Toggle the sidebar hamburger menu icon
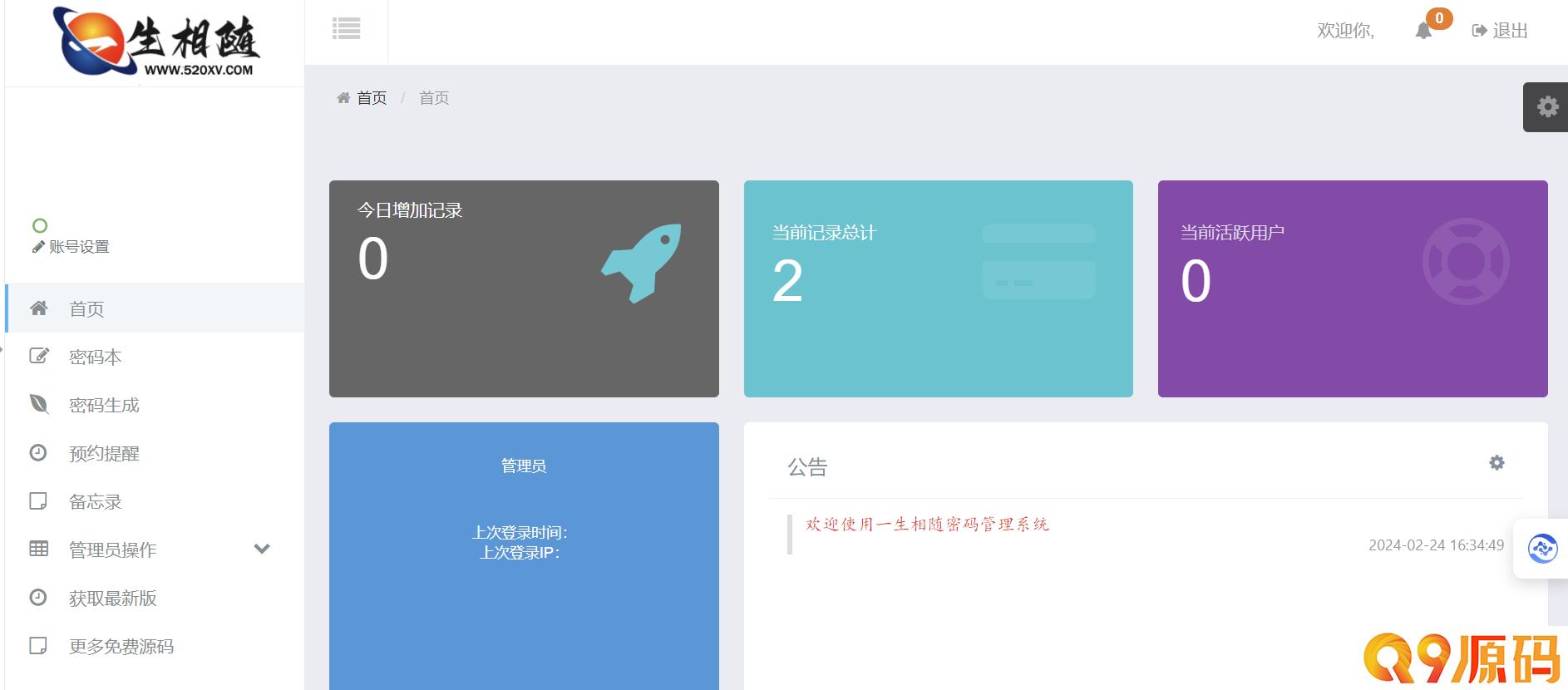The height and width of the screenshot is (690, 1568). tap(346, 29)
